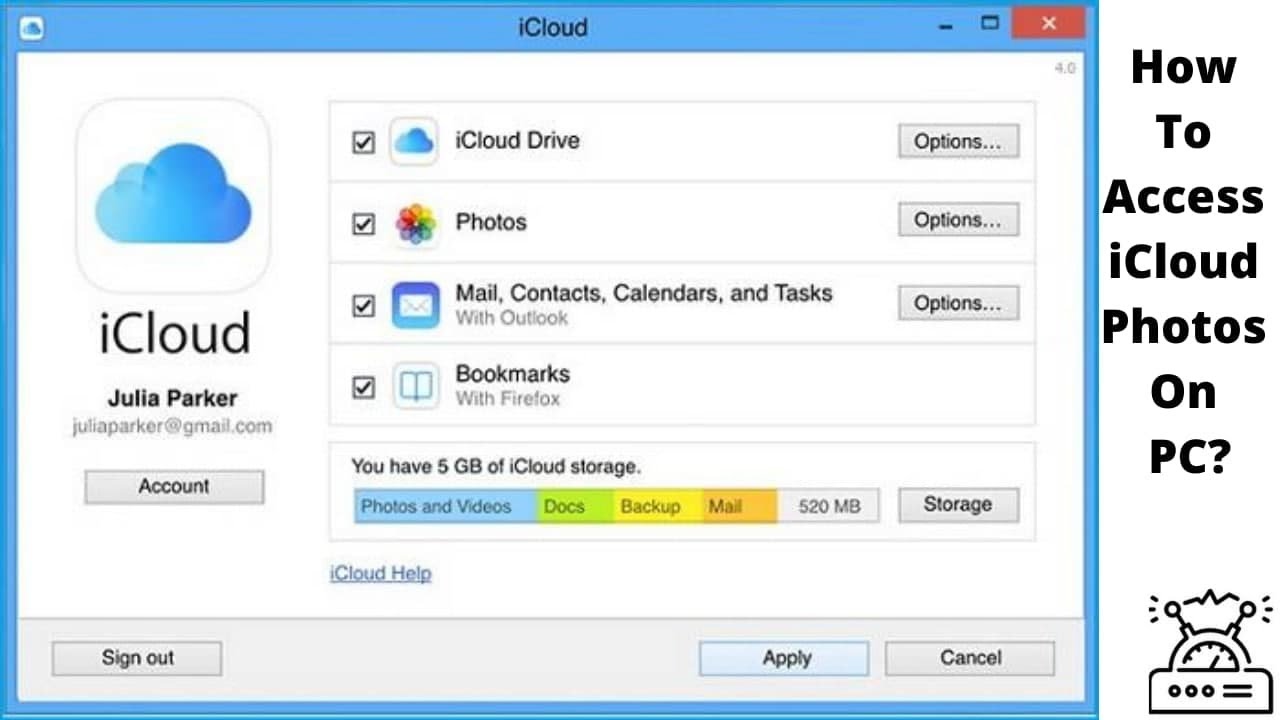Click the orange Mail storage segment

click(x=740, y=506)
